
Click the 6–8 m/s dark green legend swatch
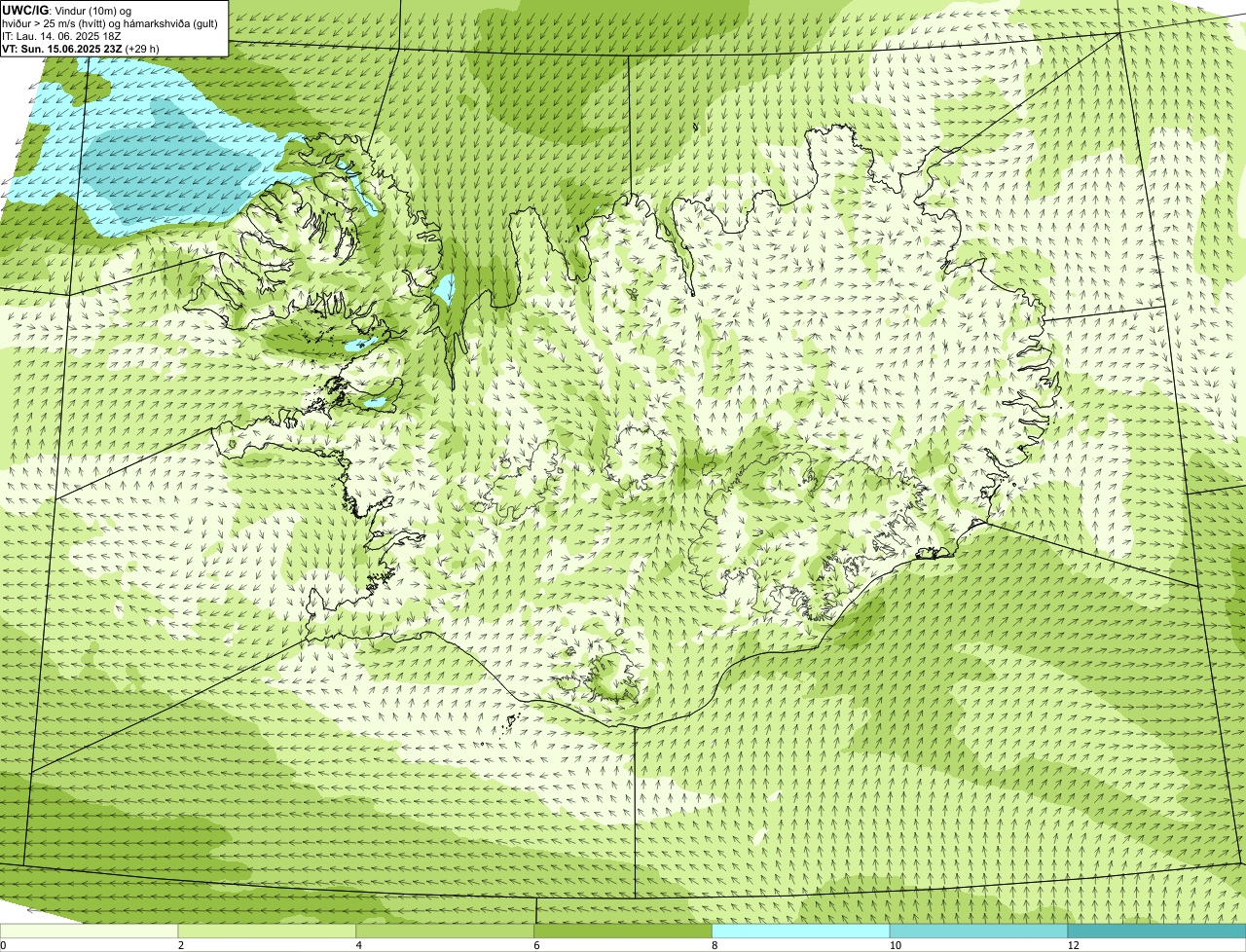click(x=624, y=931)
